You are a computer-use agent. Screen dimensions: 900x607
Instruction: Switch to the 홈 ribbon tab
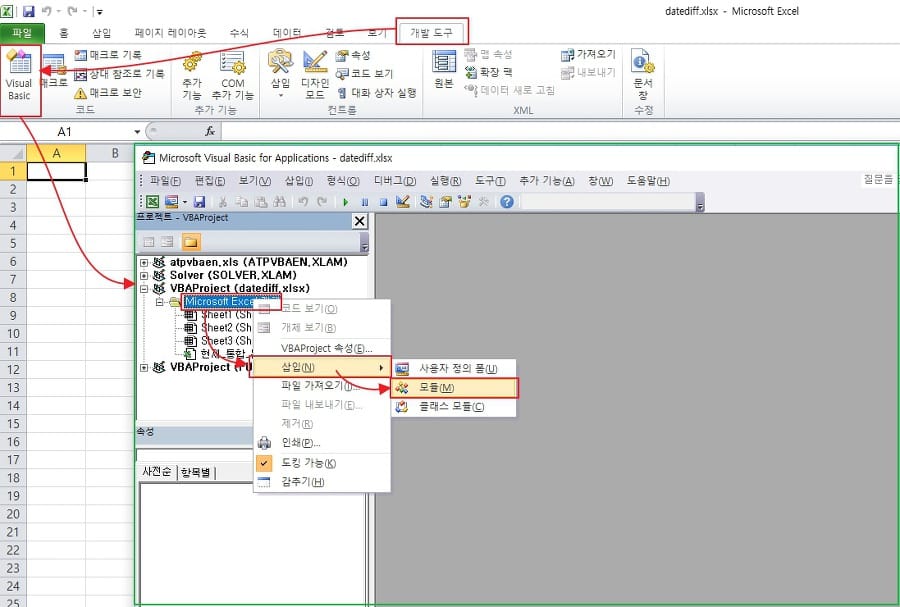(x=64, y=33)
